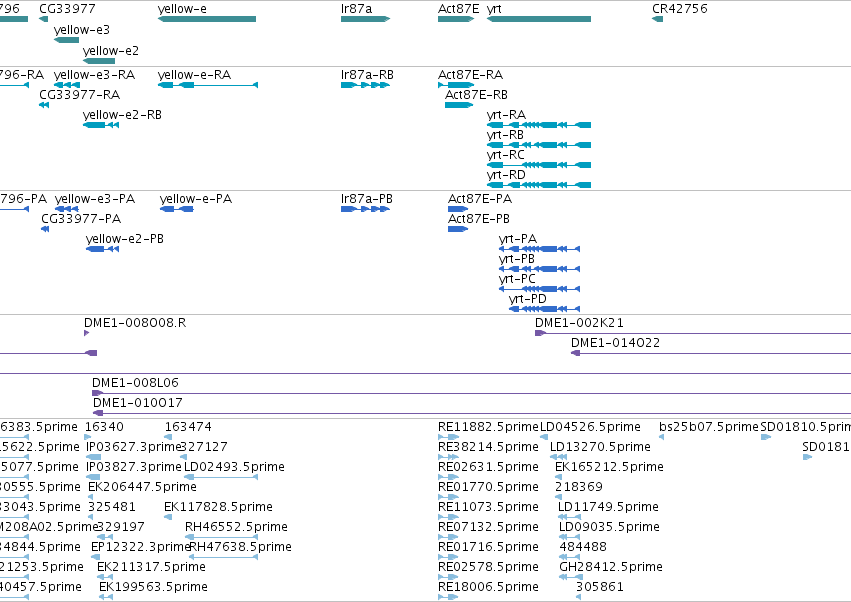Click the bs25b07.5prime EST label
Screen dimensions: 851x602
click(x=709, y=427)
